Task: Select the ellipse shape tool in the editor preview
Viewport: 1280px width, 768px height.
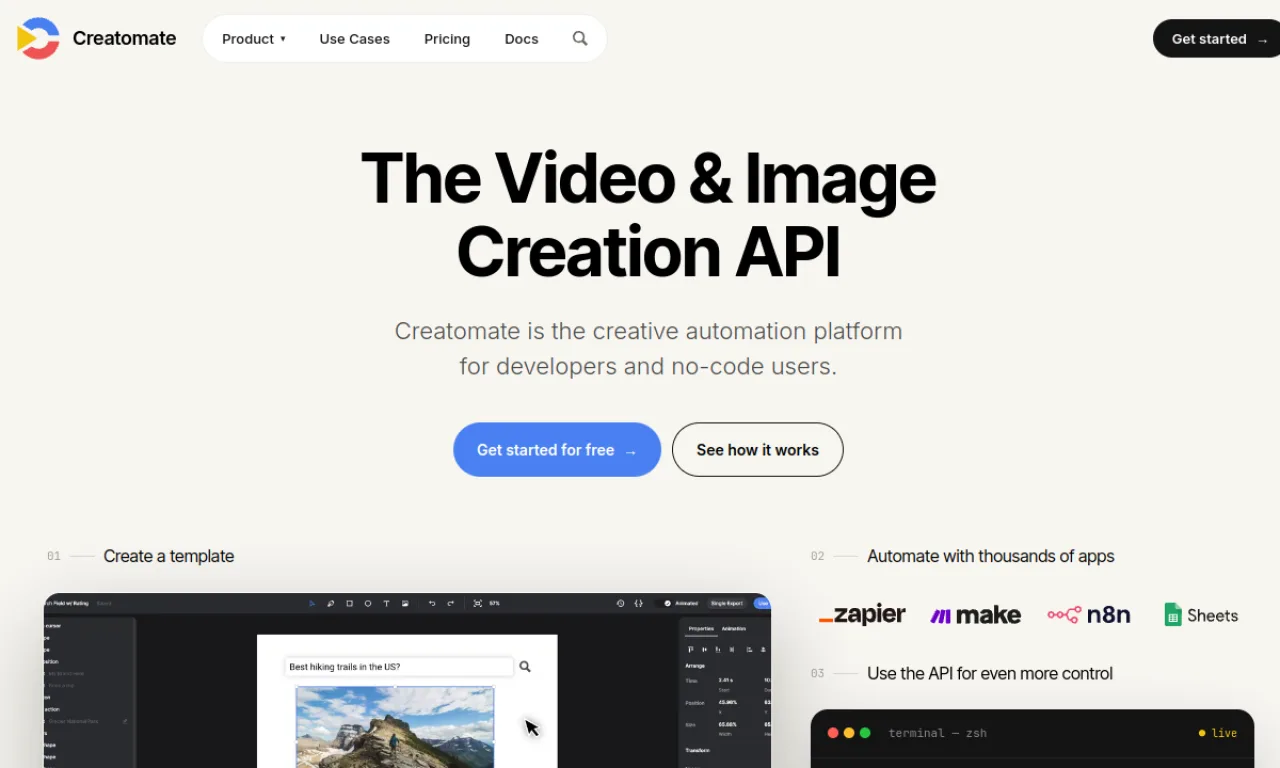Action: pyautogui.click(x=368, y=603)
